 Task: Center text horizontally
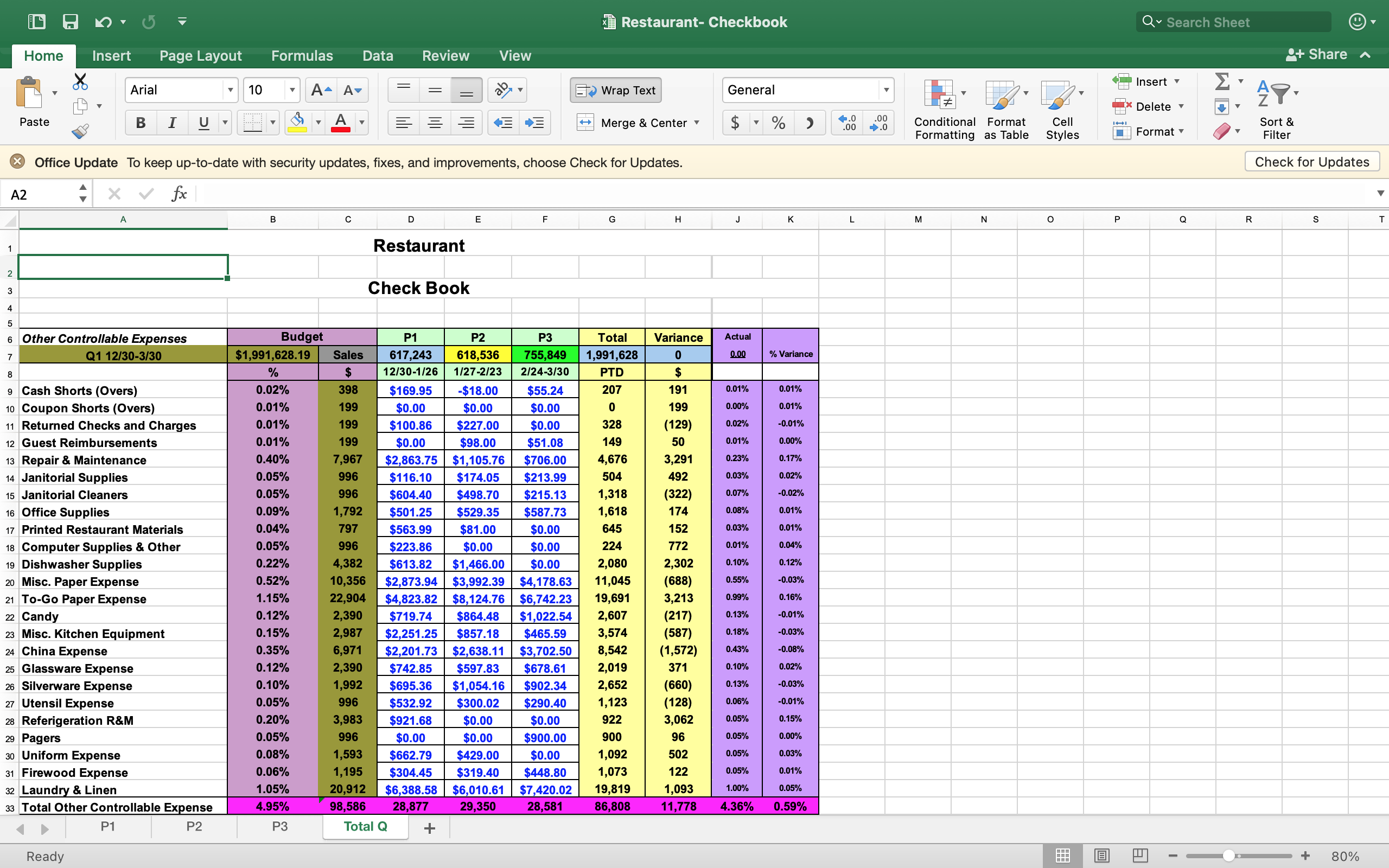pyautogui.click(x=435, y=123)
